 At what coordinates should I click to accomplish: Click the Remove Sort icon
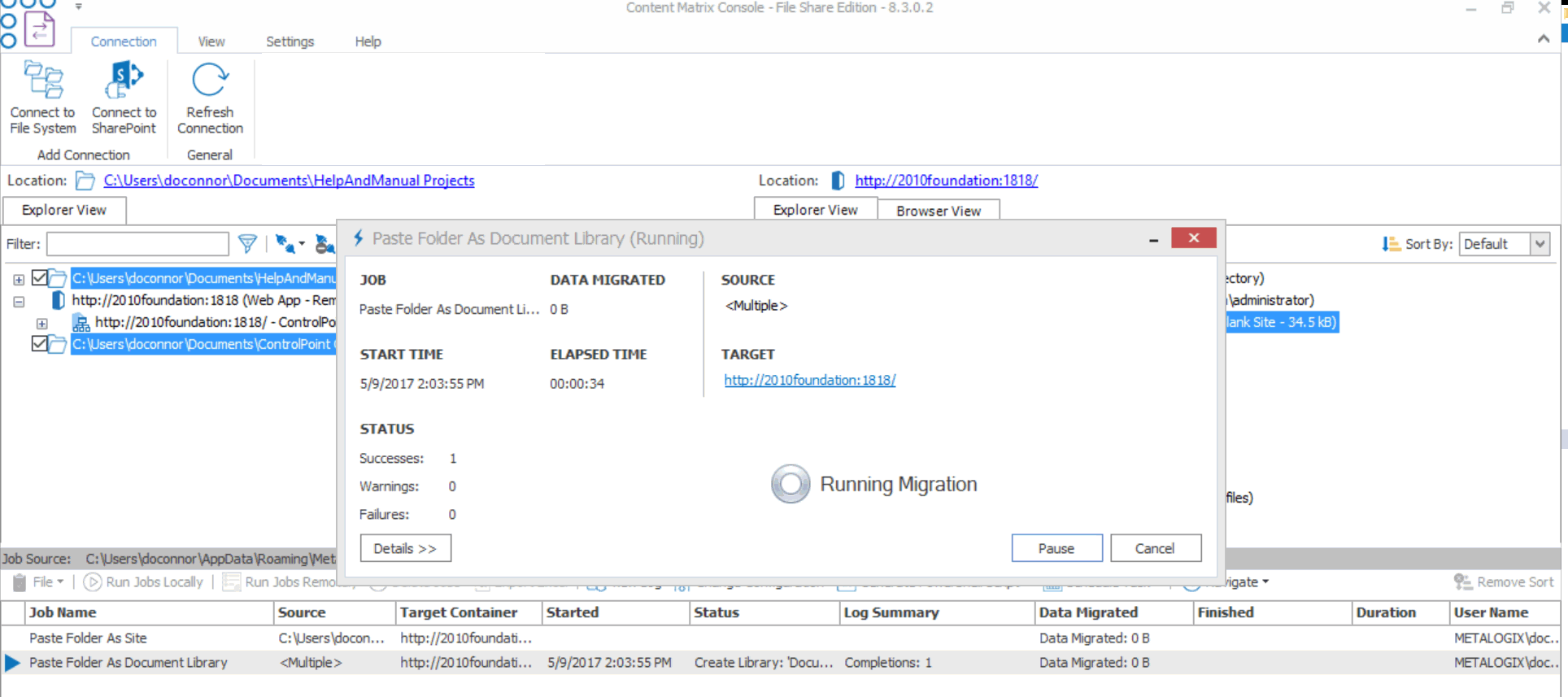tap(1462, 582)
